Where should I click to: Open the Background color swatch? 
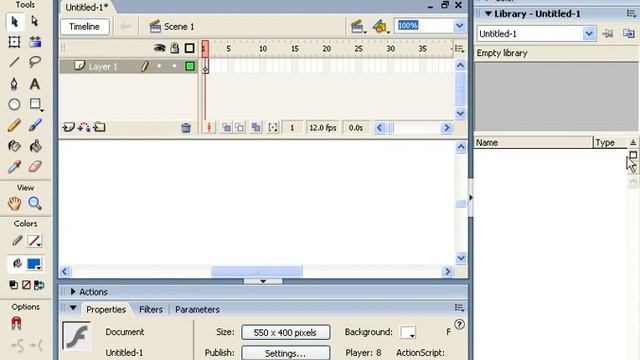click(407, 332)
